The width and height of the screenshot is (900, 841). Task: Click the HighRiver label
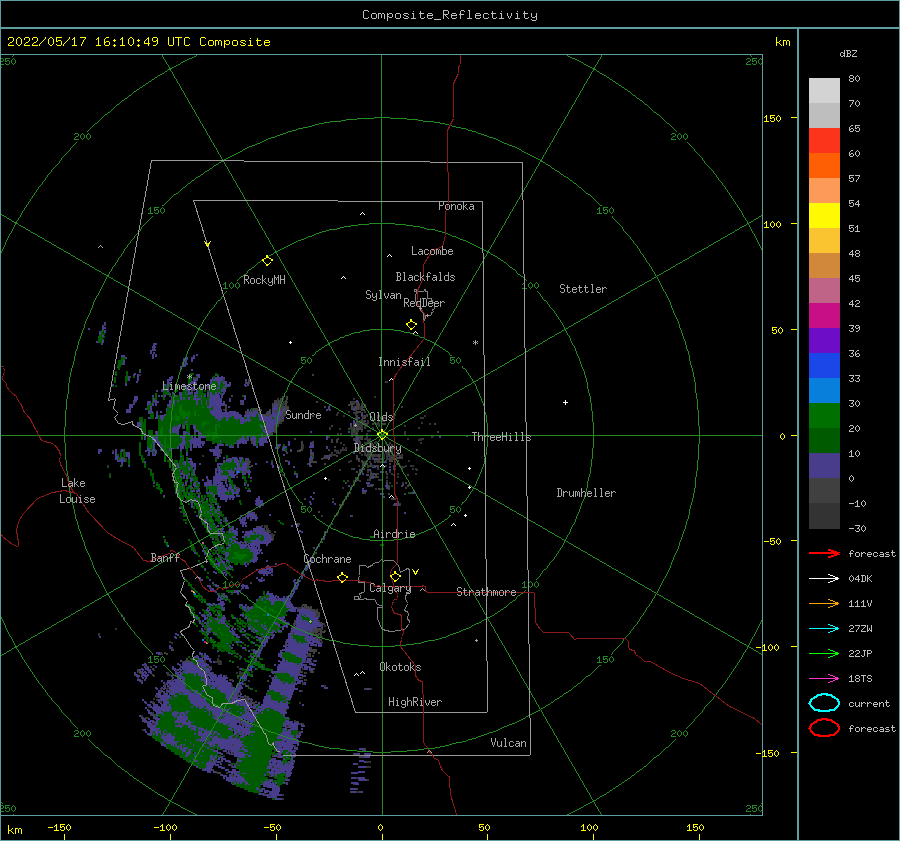tap(415, 702)
